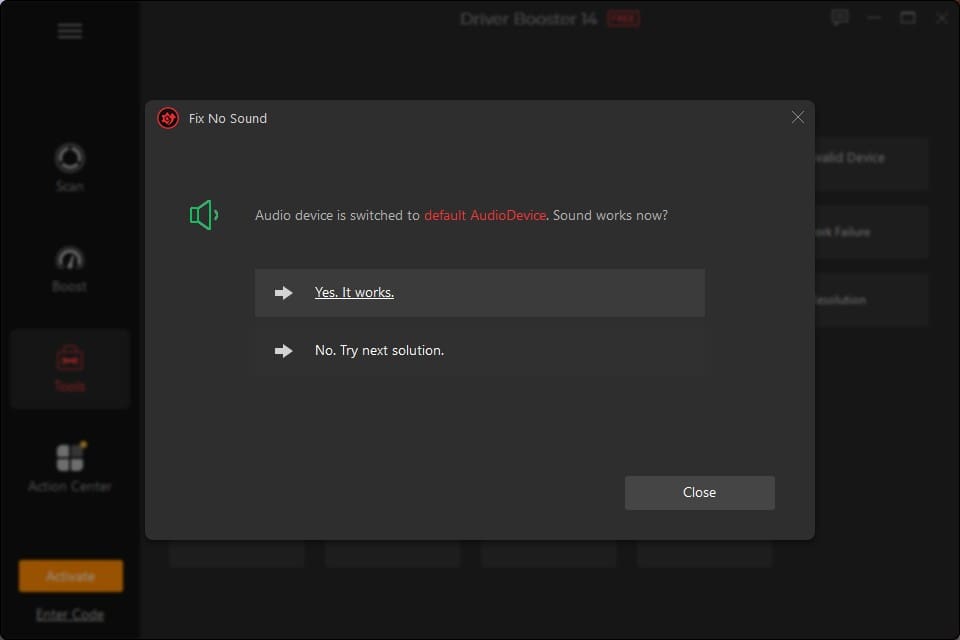Click the Enter Code link
960x640 pixels.
(x=70, y=614)
